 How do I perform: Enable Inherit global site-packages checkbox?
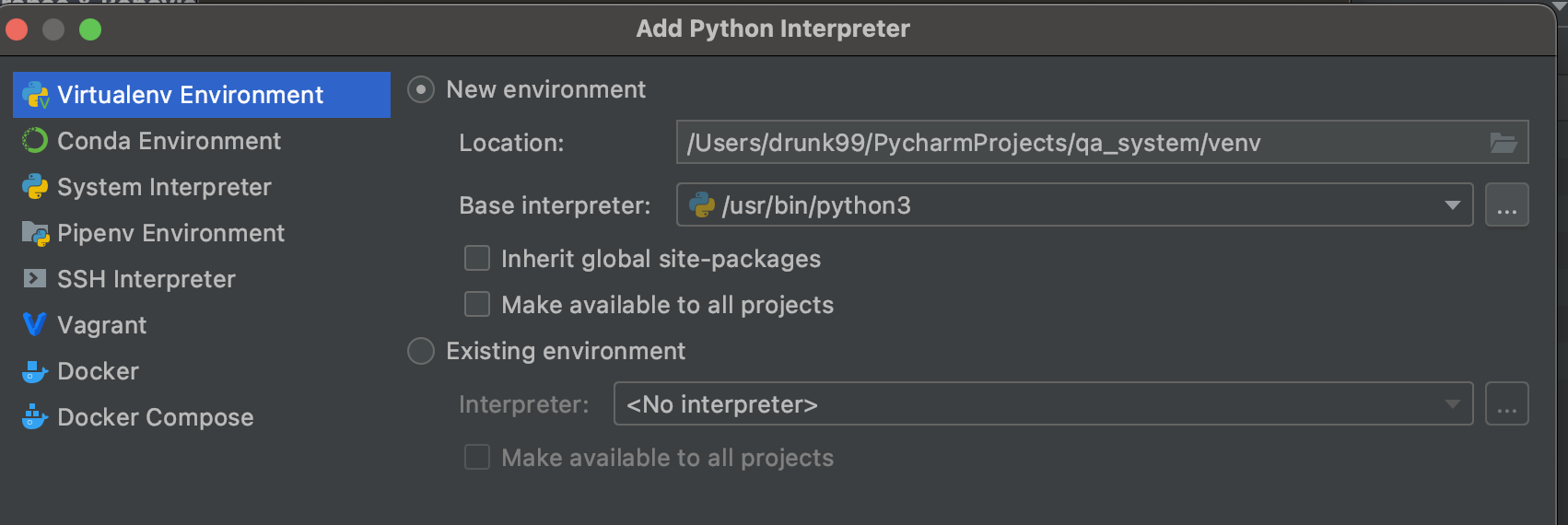click(x=477, y=259)
